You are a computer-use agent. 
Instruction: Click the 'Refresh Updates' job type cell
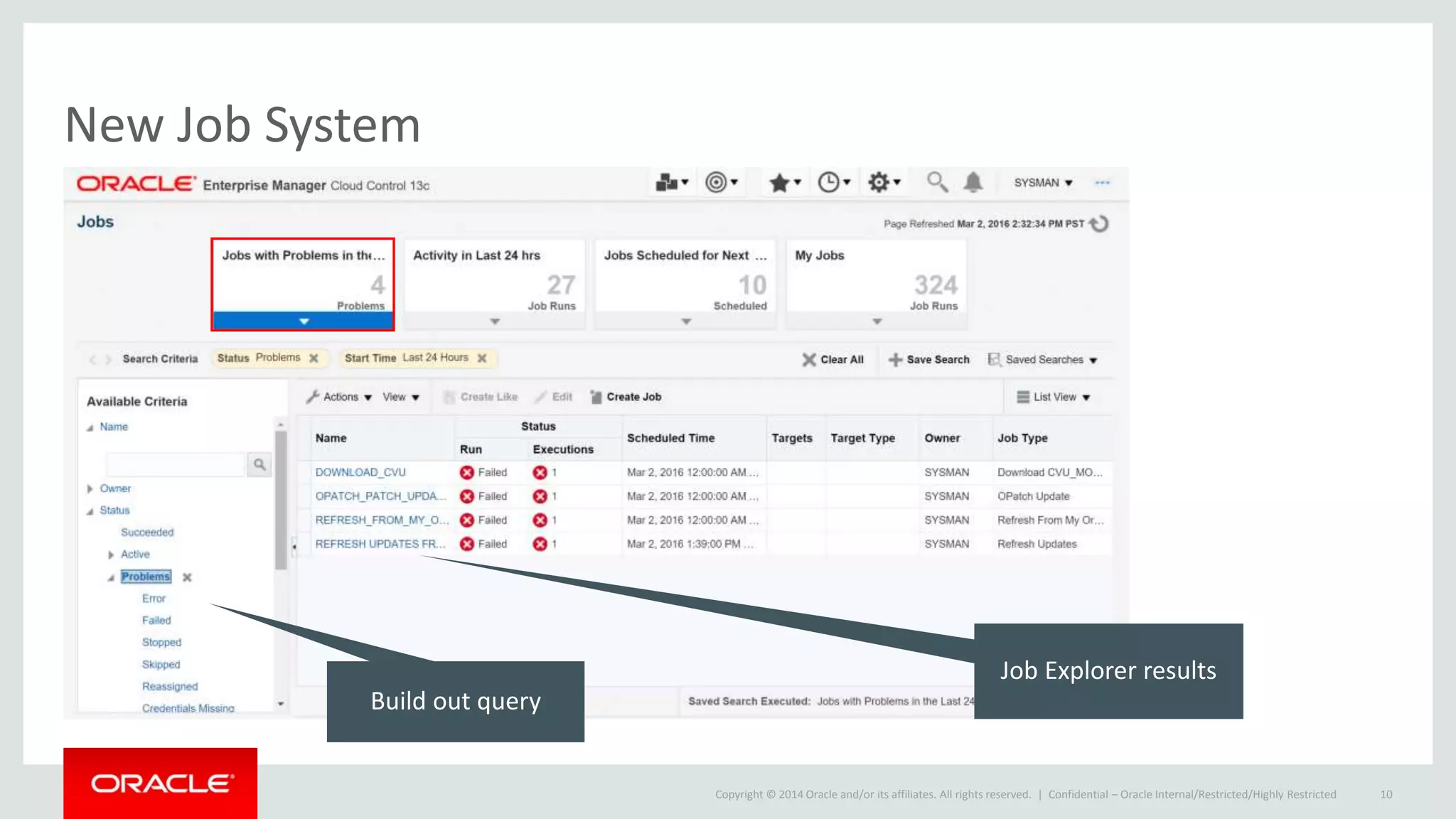pos(1037,544)
